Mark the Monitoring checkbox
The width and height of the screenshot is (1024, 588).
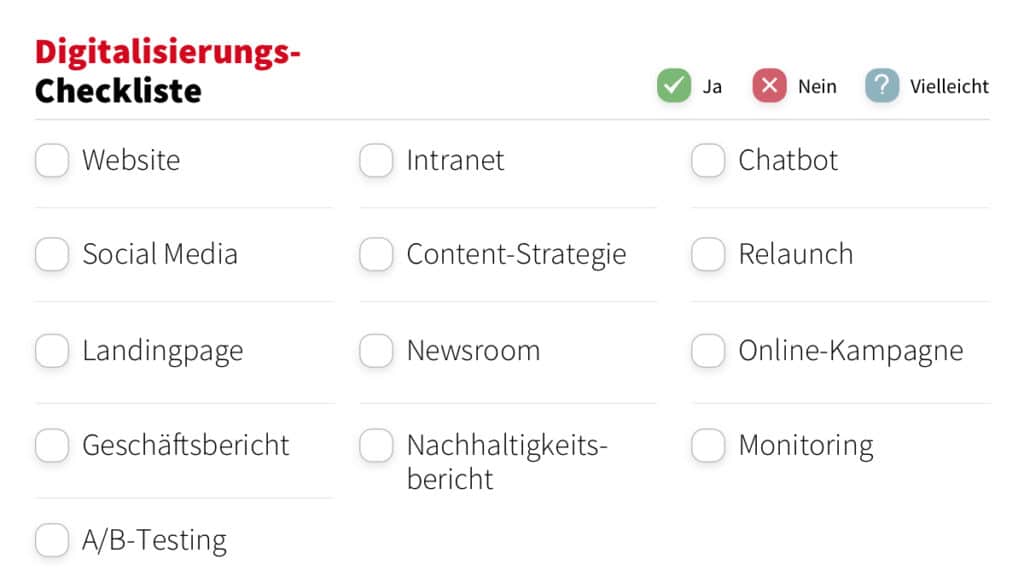click(708, 445)
